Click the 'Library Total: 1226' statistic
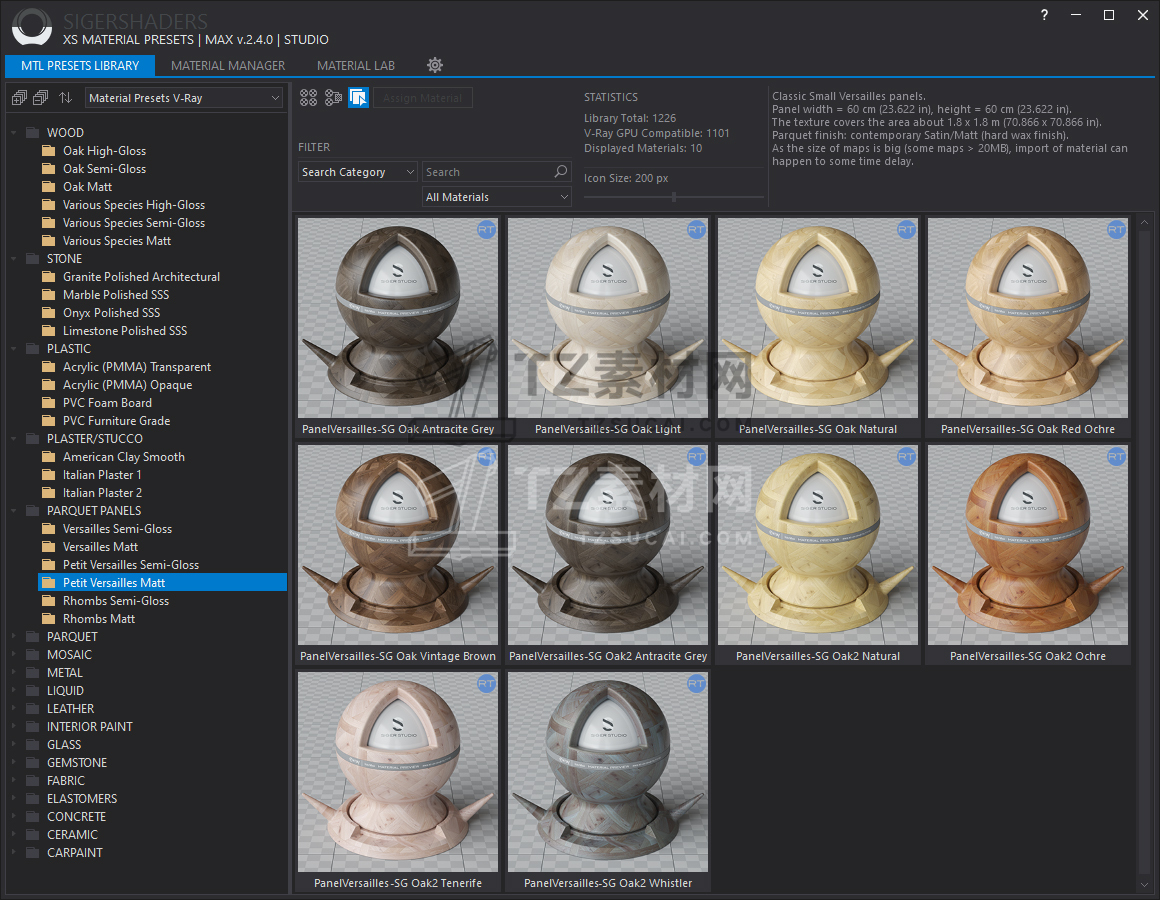 click(630, 118)
